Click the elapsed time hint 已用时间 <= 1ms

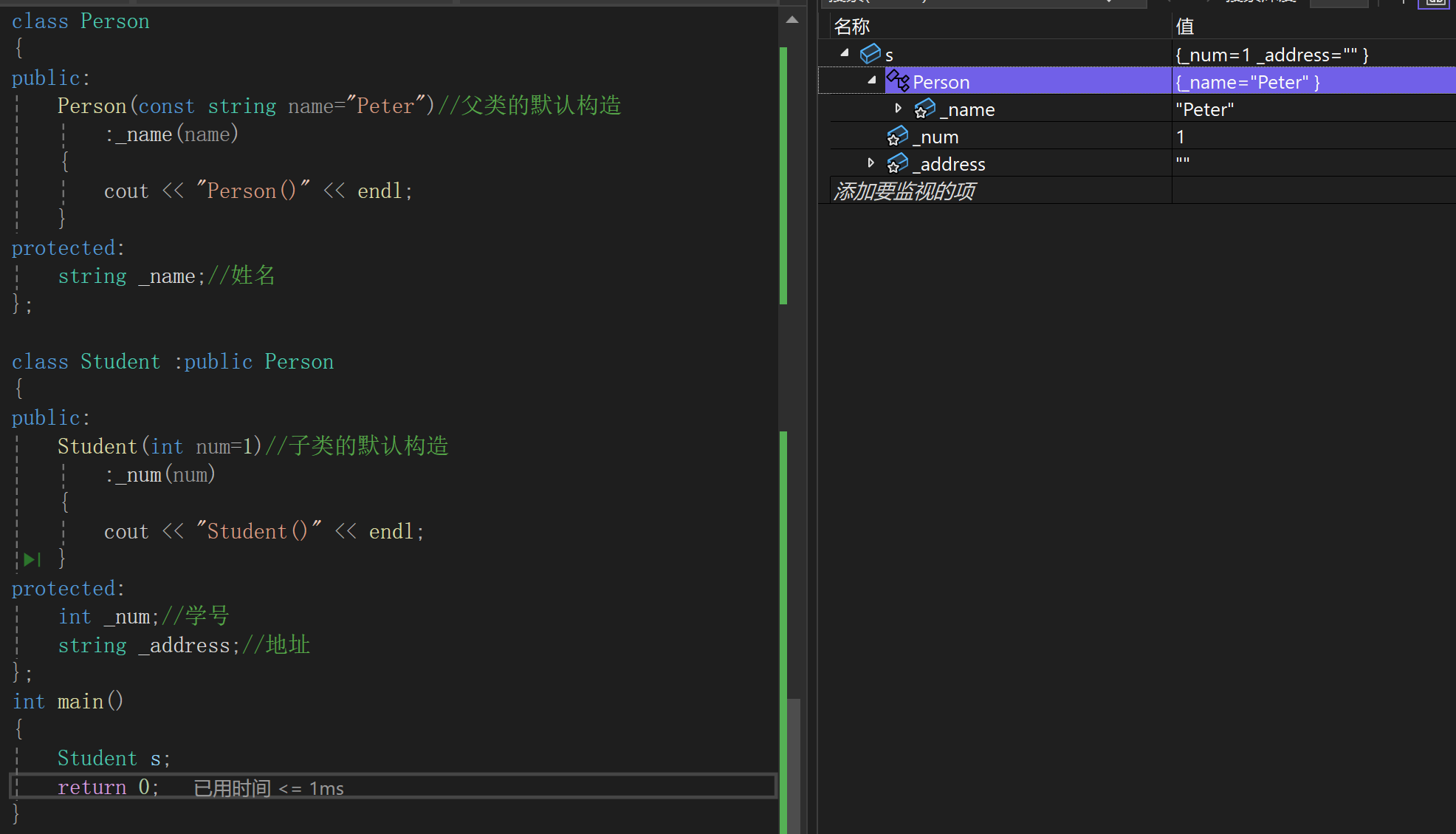coord(269,788)
